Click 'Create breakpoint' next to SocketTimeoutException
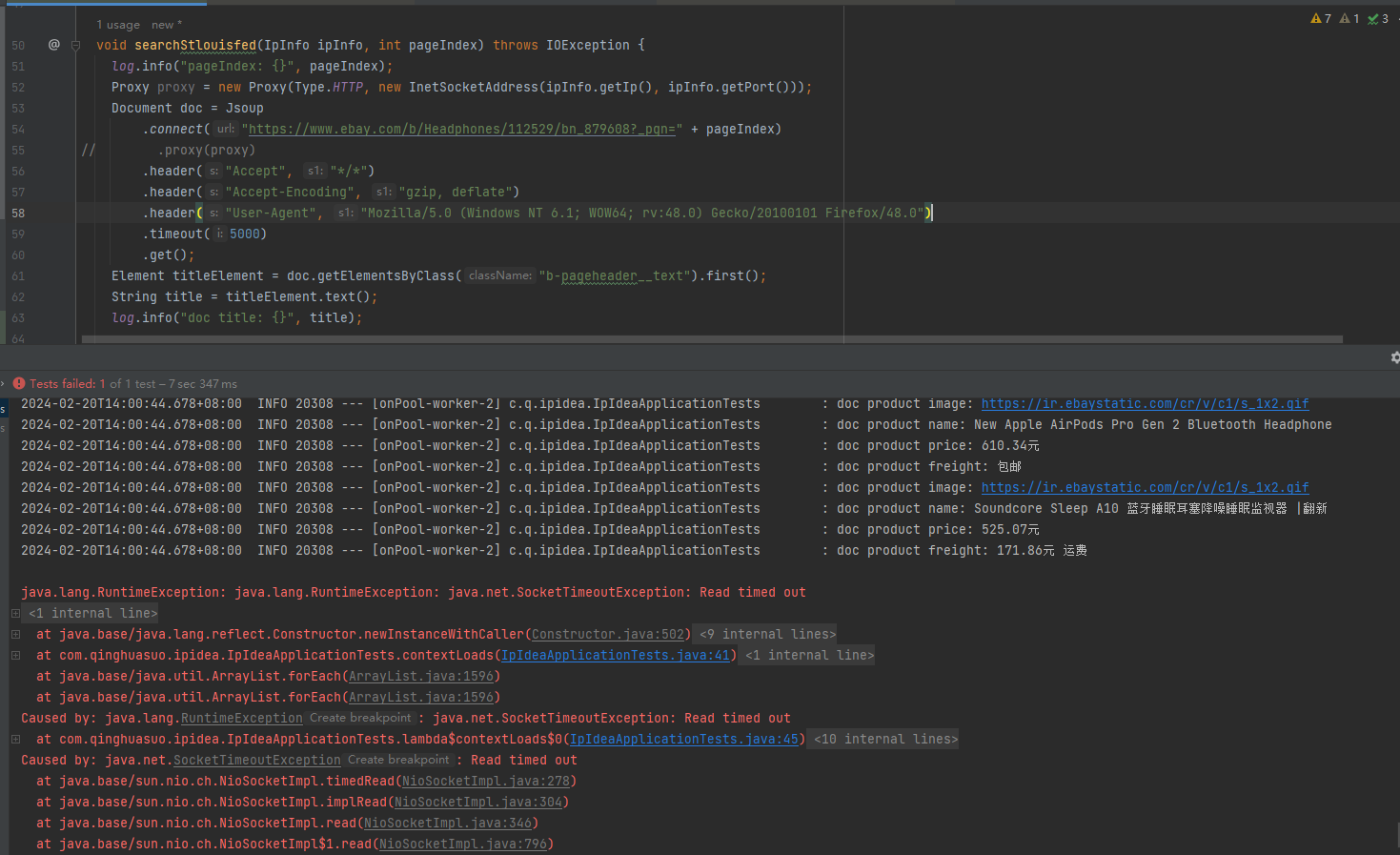The height and width of the screenshot is (855, 1400). pyautogui.click(x=398, y=760)
